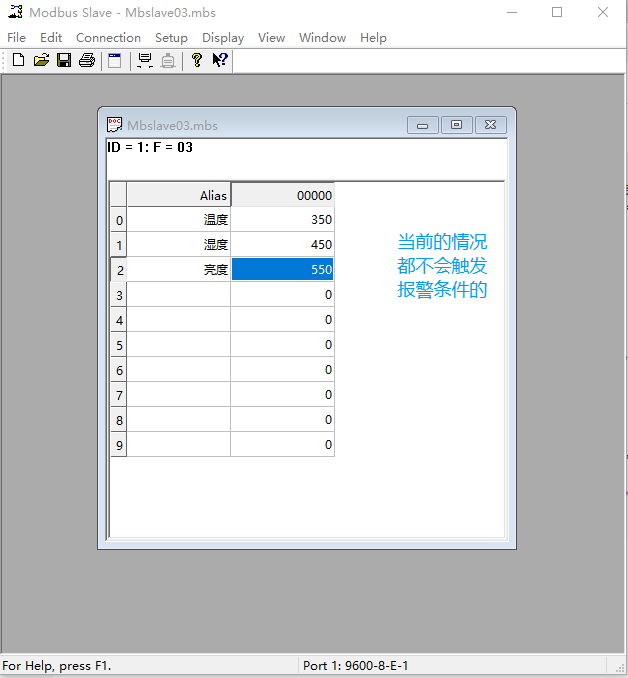Open the Connection menu

click(x=109, y=38)
